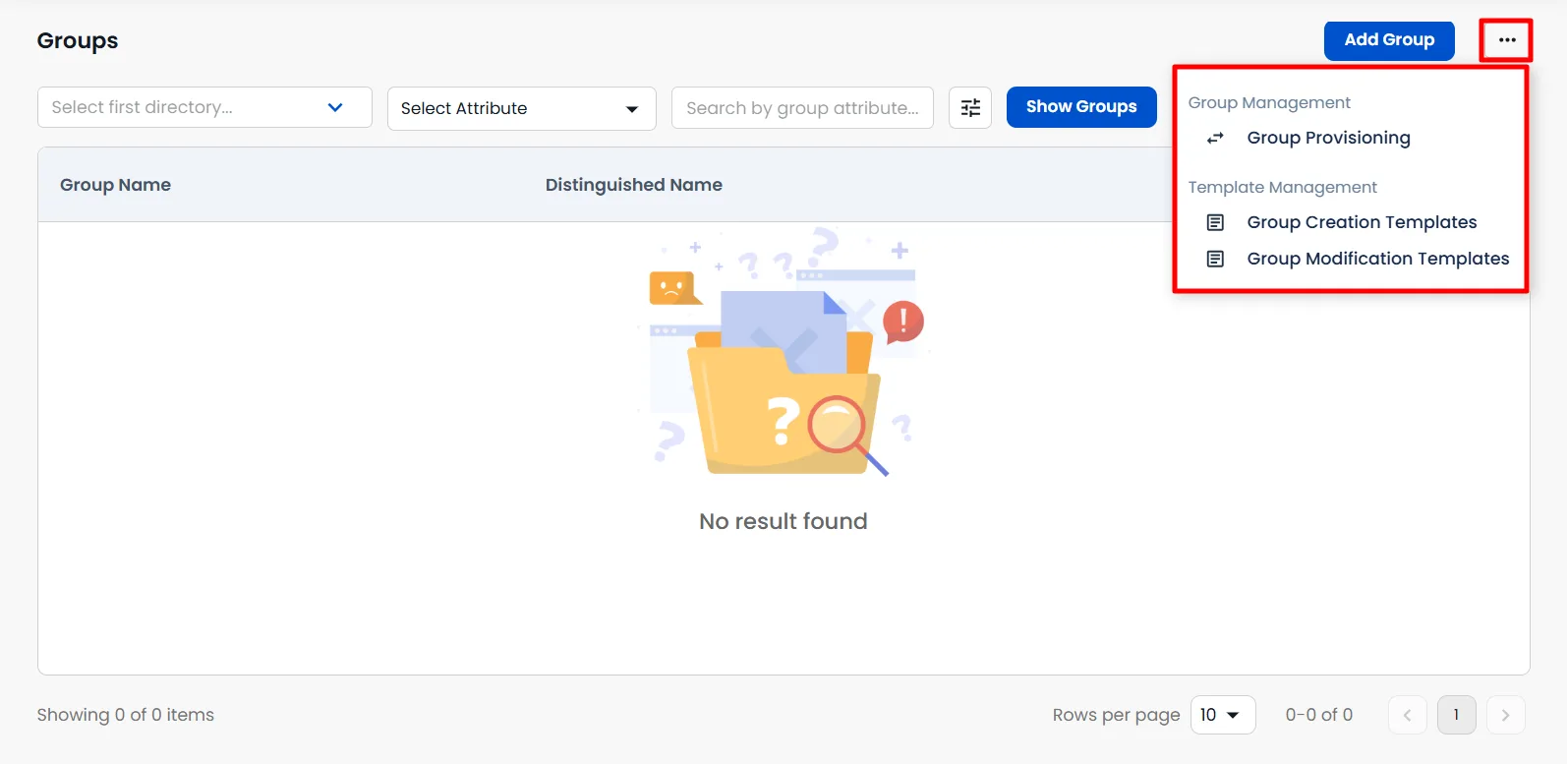This screenshot has height=764, width=1568.
Task: Click the No result found message
Action: pyautogui.click(x=784, y=521)
